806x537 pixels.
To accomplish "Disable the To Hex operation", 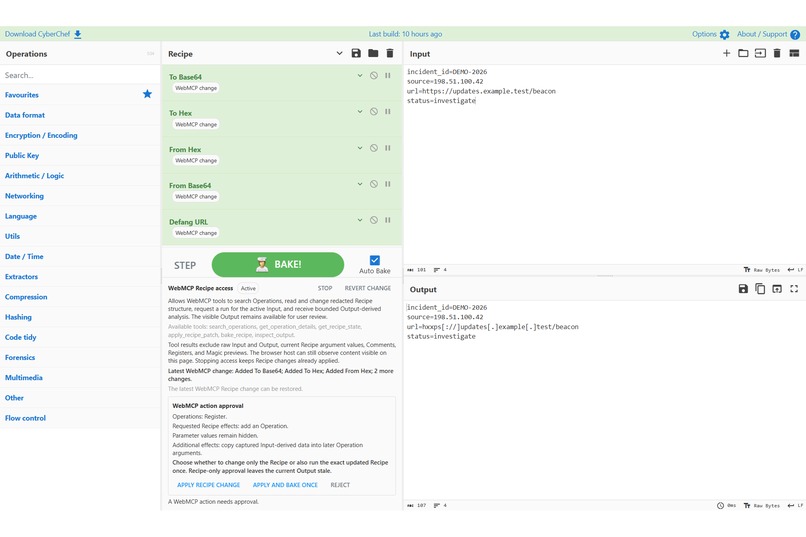I will tap(374, 112).
